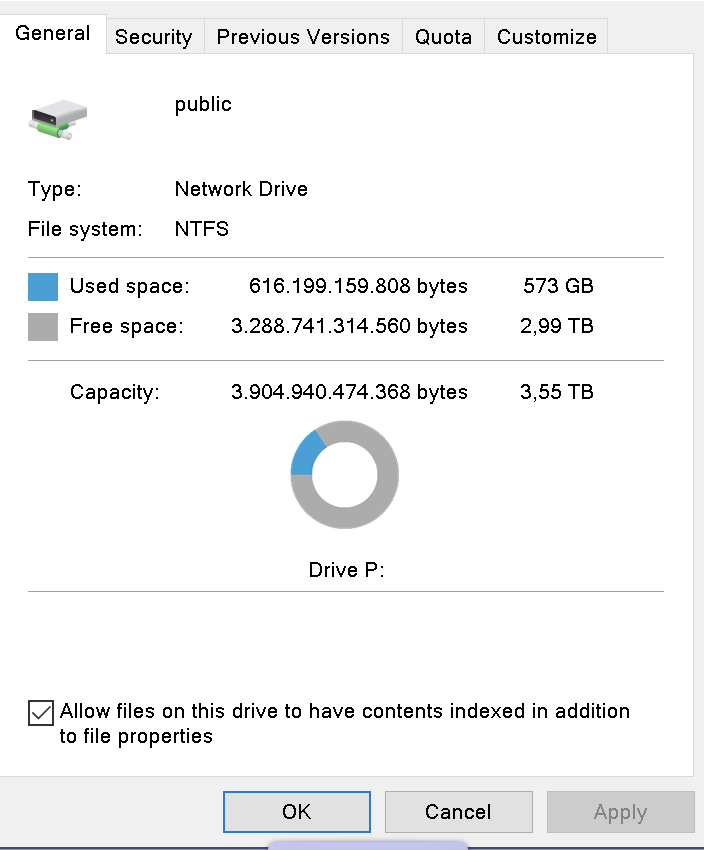Click the blue Used space swatch
This screenshot has width=704, height=850.
[43, 287]
